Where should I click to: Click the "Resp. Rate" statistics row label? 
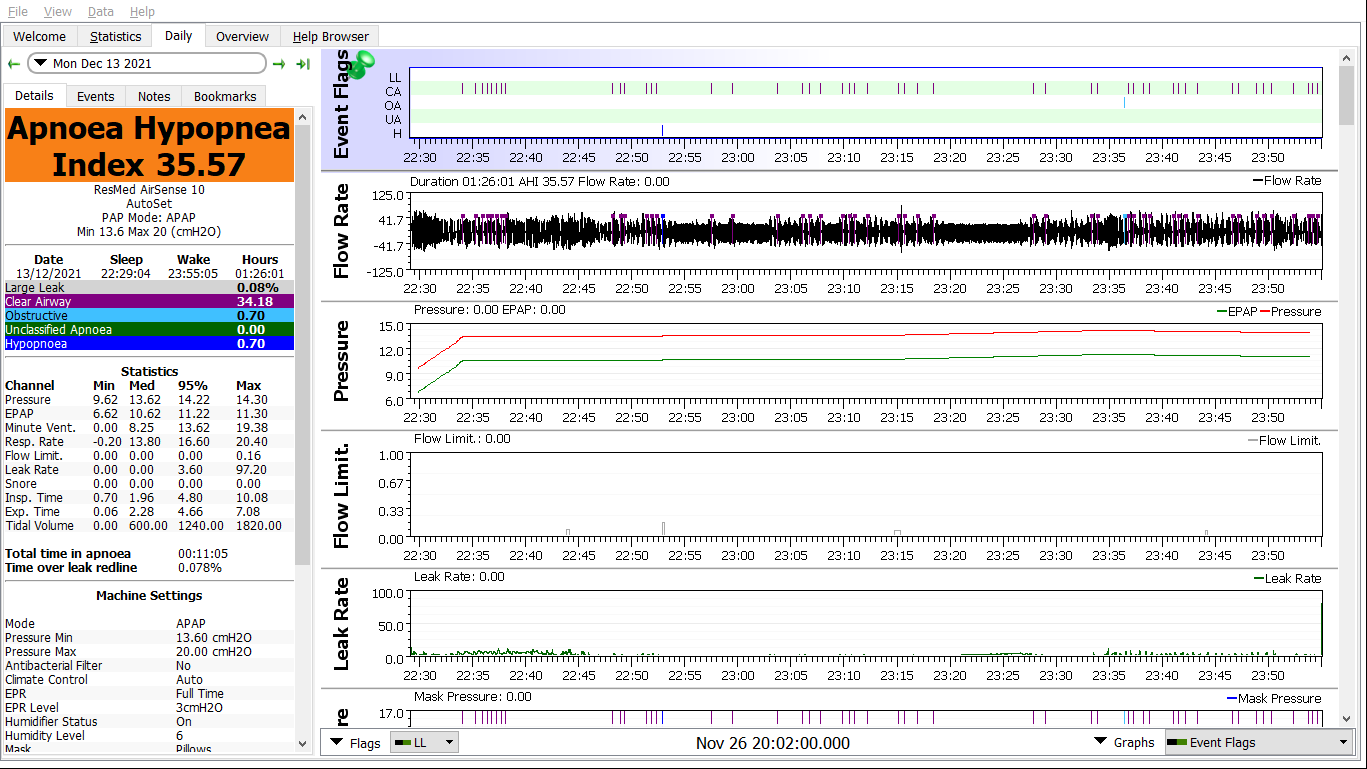[33, 441]
